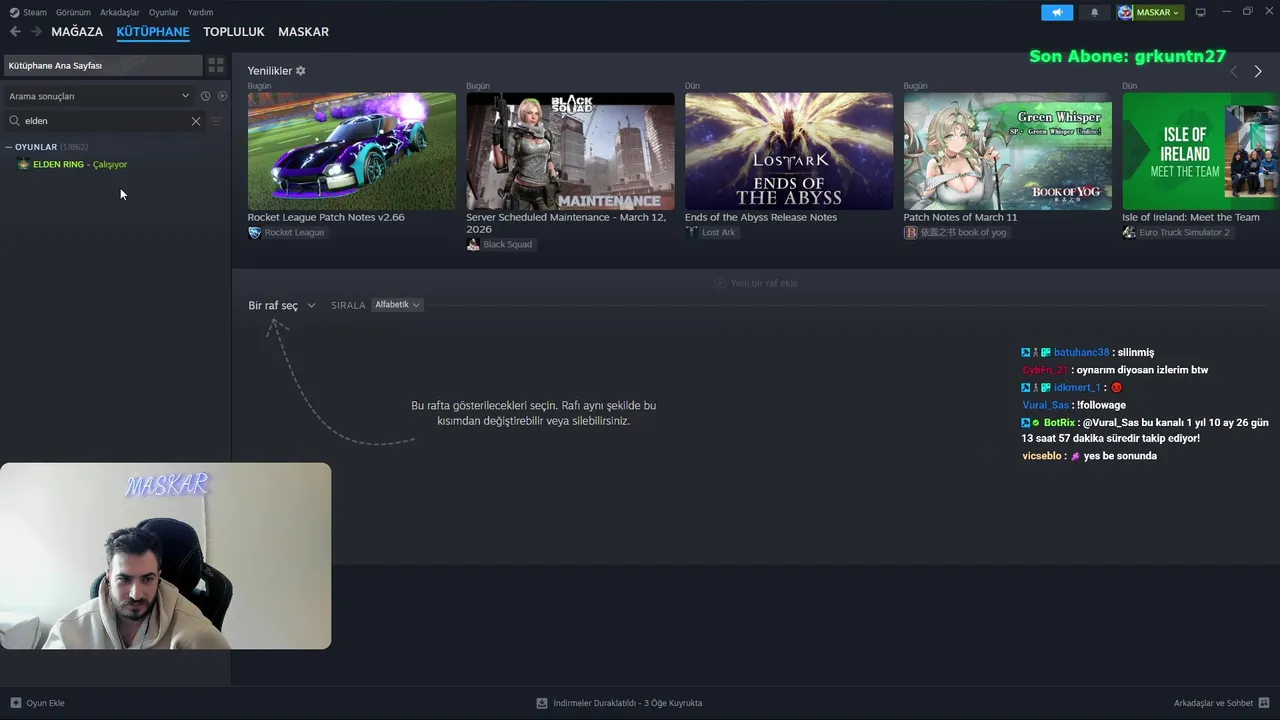
Task: Click the forward navigation arrow
Action: coord(36,32)
